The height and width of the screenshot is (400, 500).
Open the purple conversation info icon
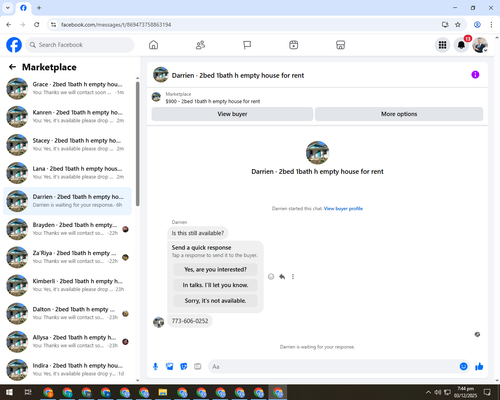475,75
